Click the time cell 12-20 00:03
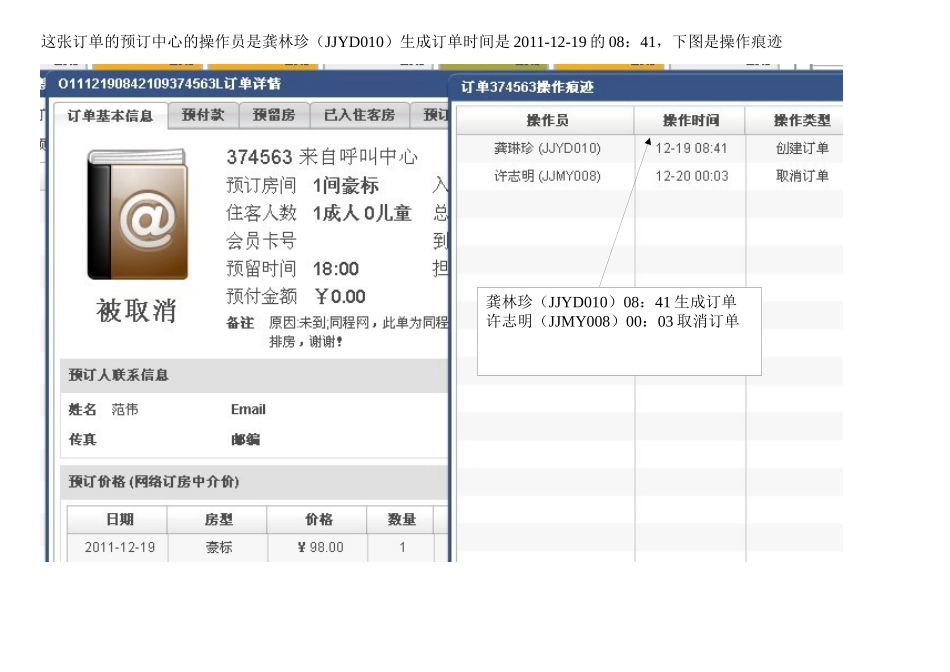This screenshot has width=950, height=672. [691, 176]
